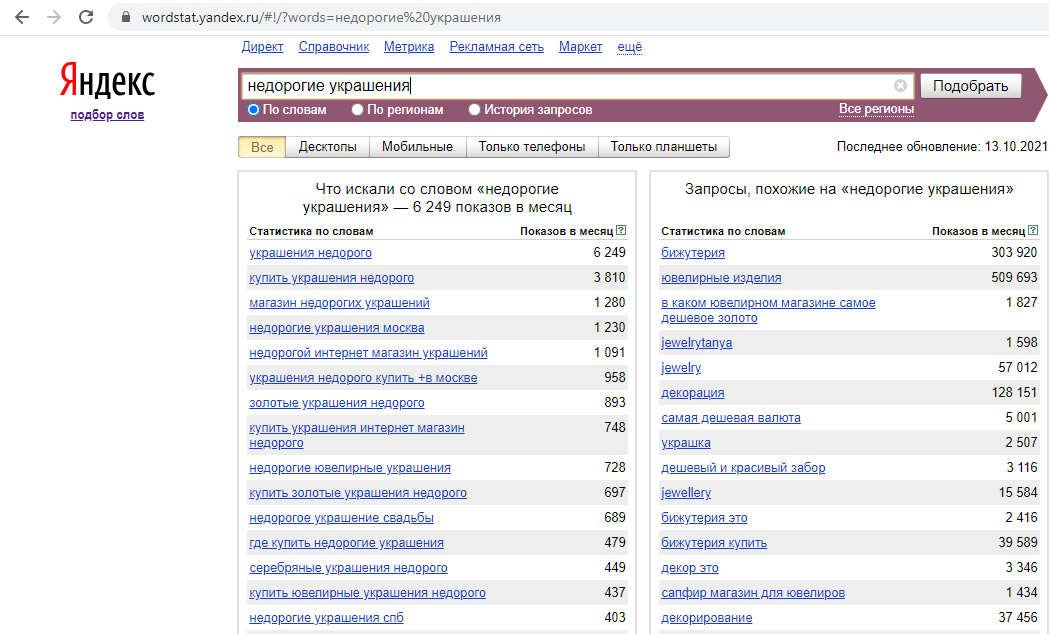
Task: Switch to the 'Все' devices tab
Action: [x=262, y=147]
